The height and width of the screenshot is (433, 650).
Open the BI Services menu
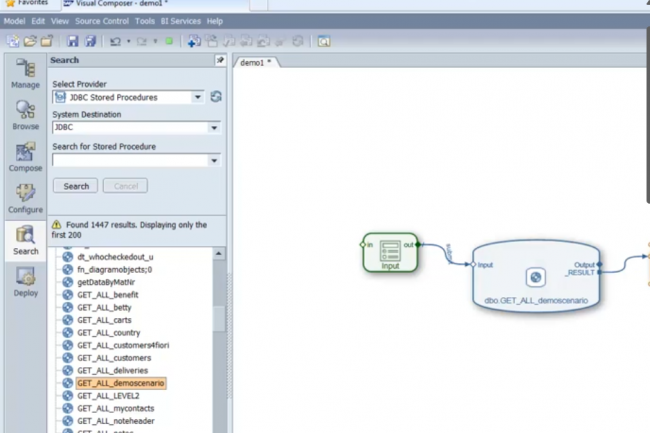coord(182,21)
